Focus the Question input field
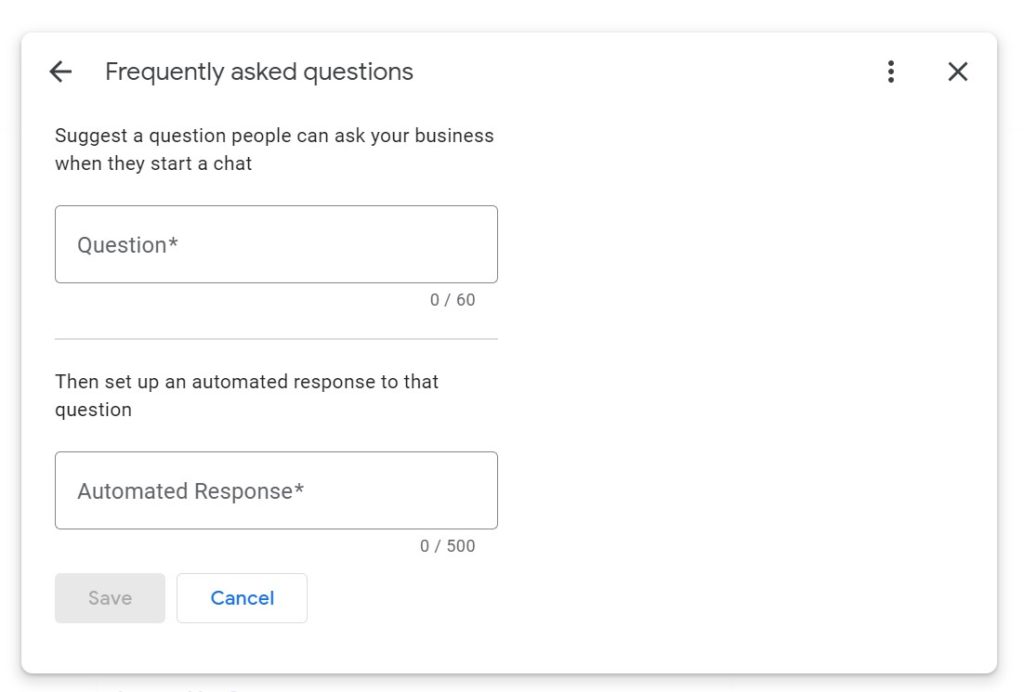This screenshot has height=692, width=1024. pyautogui.click(x=276, y=244)
